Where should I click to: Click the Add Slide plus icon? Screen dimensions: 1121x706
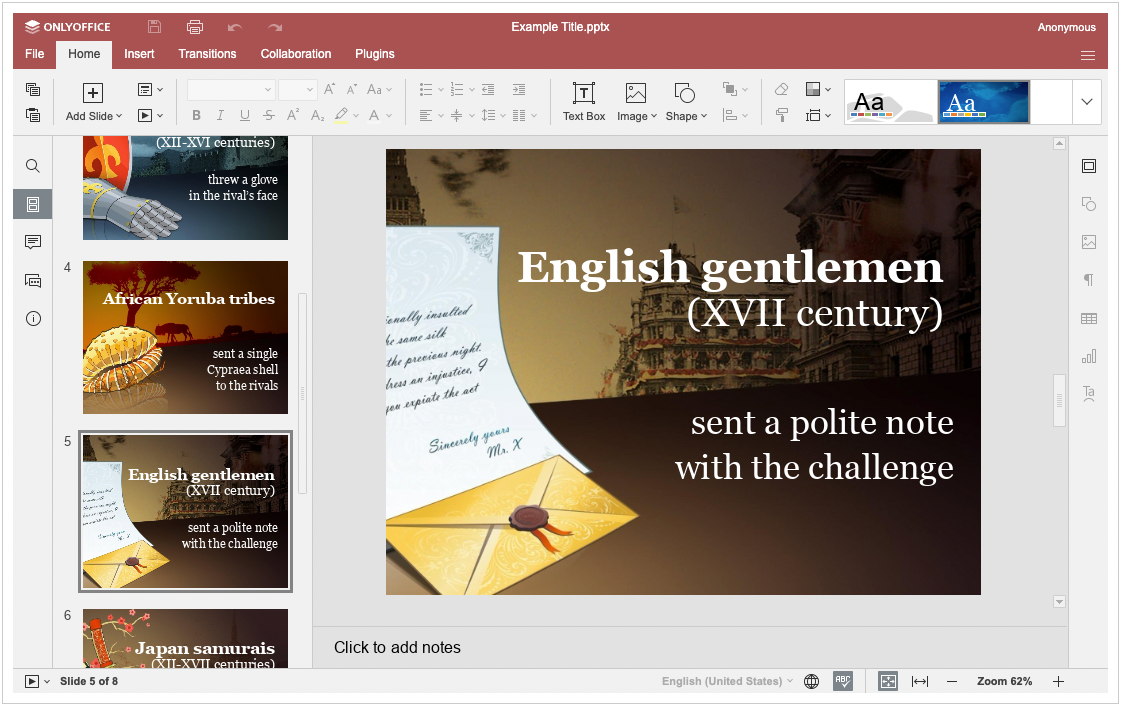pyautogui.click(x=93, y=93)
